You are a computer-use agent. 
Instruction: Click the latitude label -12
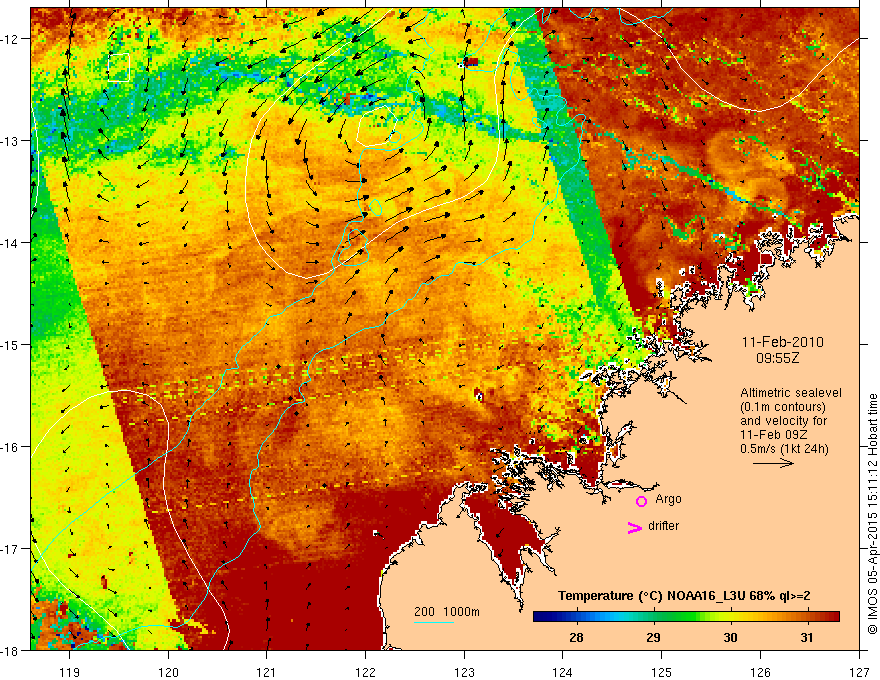pyautogui.click(x=10, y=39)
